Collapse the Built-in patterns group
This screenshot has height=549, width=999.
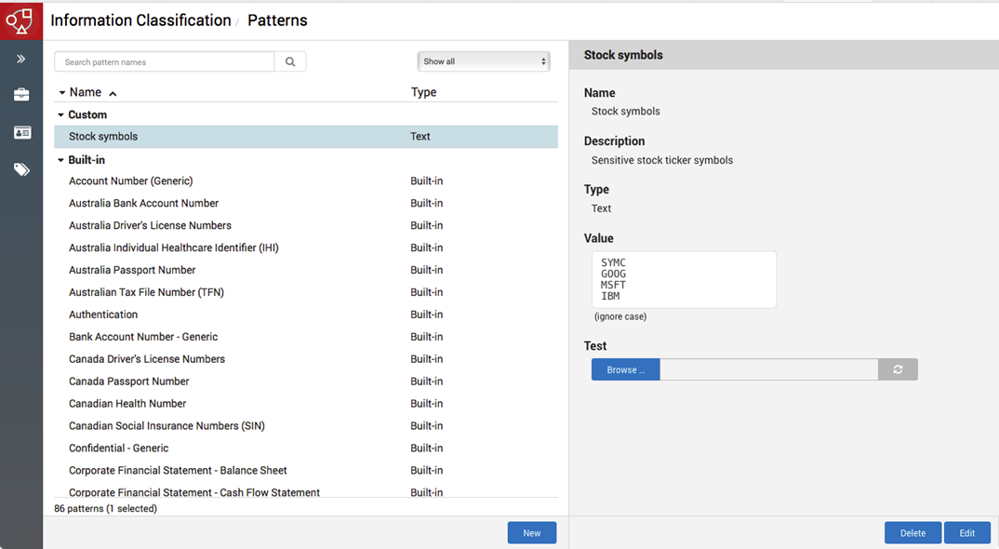click(61, 160)
